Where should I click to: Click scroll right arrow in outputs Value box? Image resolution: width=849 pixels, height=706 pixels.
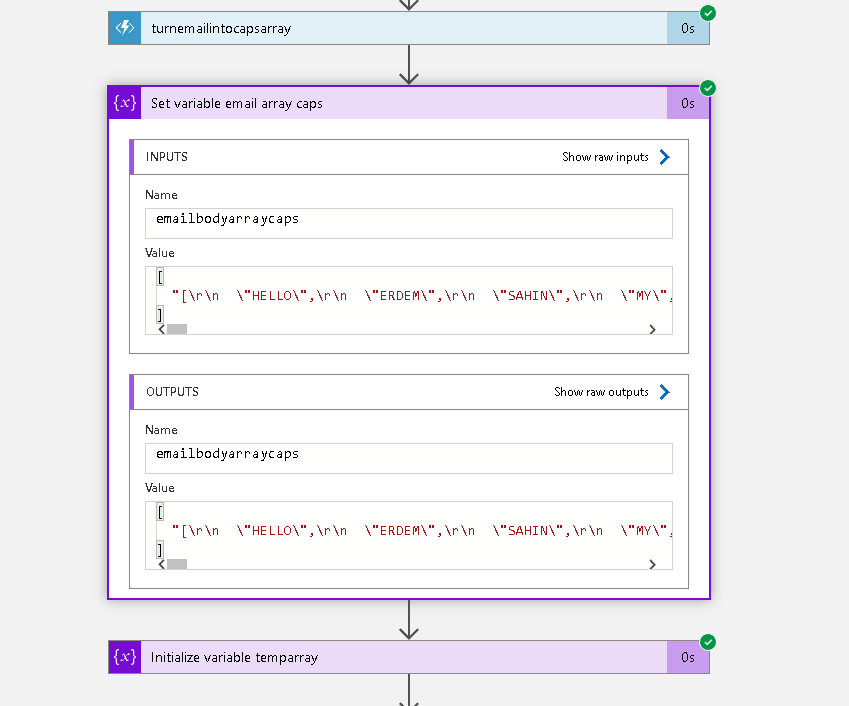[652, 564]
